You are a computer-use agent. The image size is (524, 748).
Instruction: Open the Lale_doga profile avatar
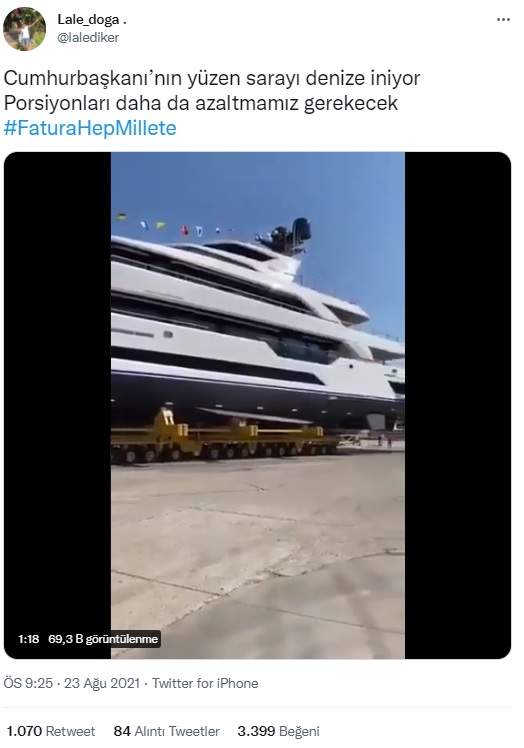[24, 29]
